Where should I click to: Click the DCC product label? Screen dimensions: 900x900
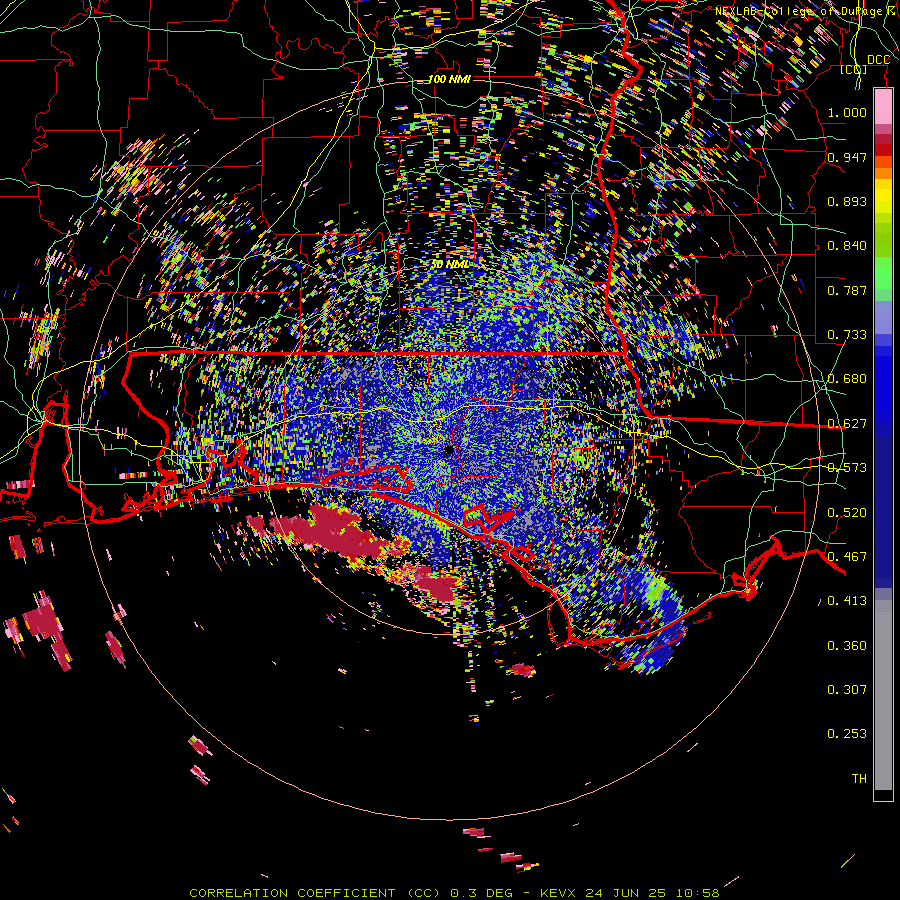tap(879, 60)
